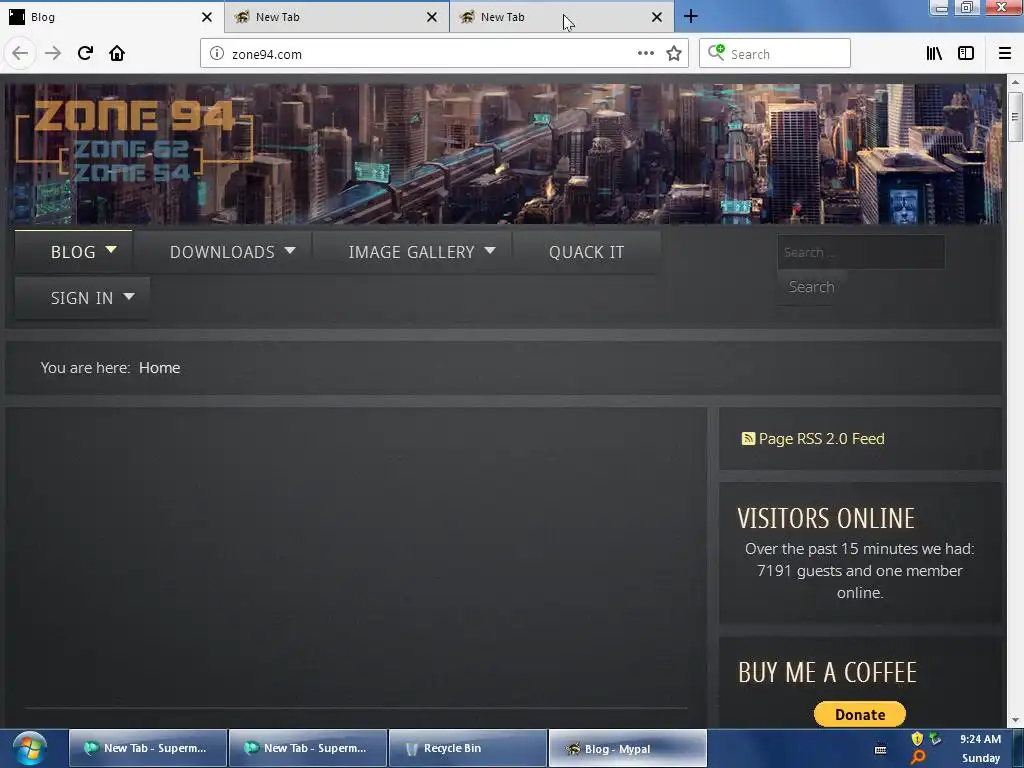Open first New Tab - Supermium taskbar window

click(x=148, y=748)
